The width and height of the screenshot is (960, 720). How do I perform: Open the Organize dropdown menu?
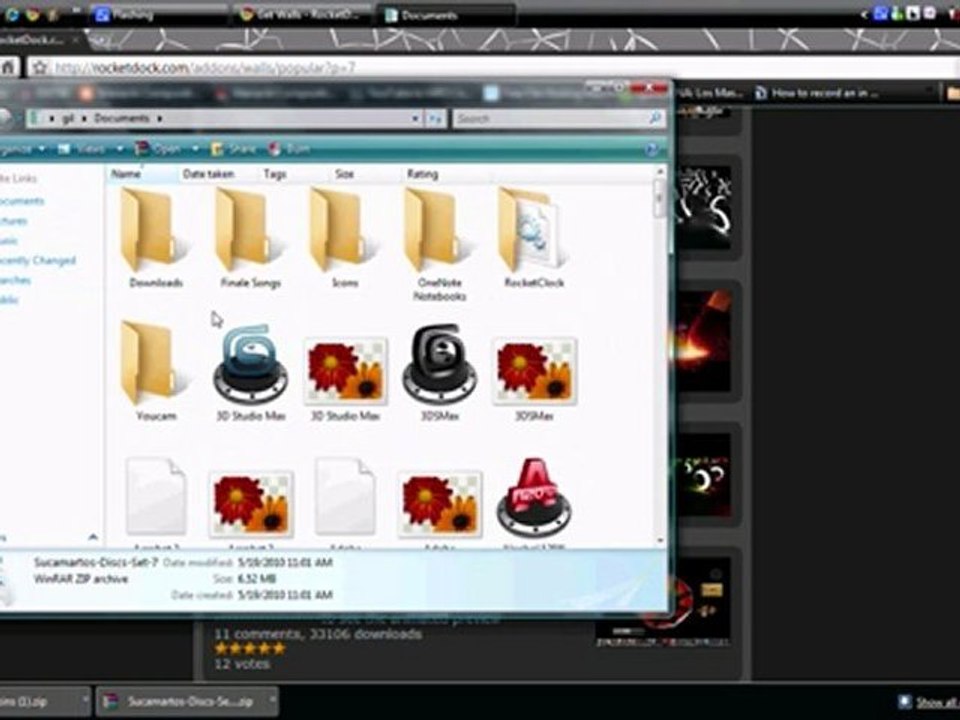point(23,149)
